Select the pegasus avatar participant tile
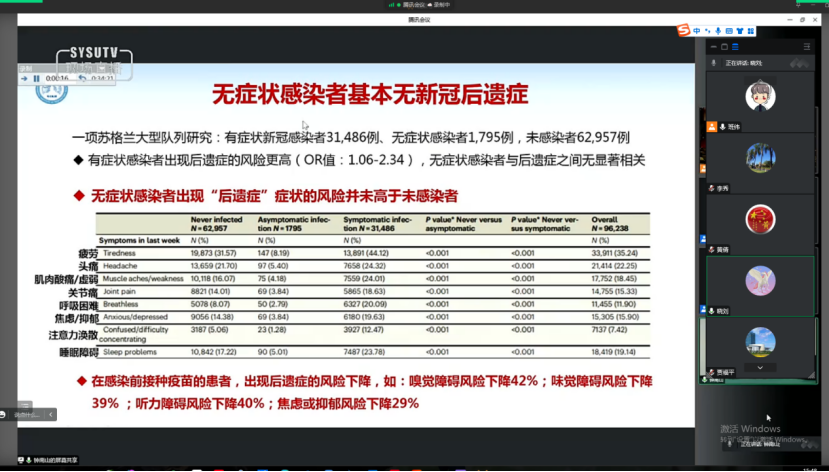This screenshot has height=472, width=829. [x=761, y=280]
